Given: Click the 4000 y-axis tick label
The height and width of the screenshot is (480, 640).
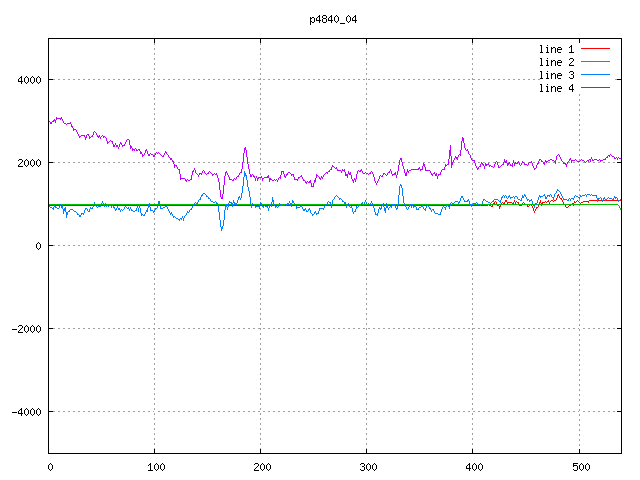Looking at the screenshot, I should [x=27, y=80].
